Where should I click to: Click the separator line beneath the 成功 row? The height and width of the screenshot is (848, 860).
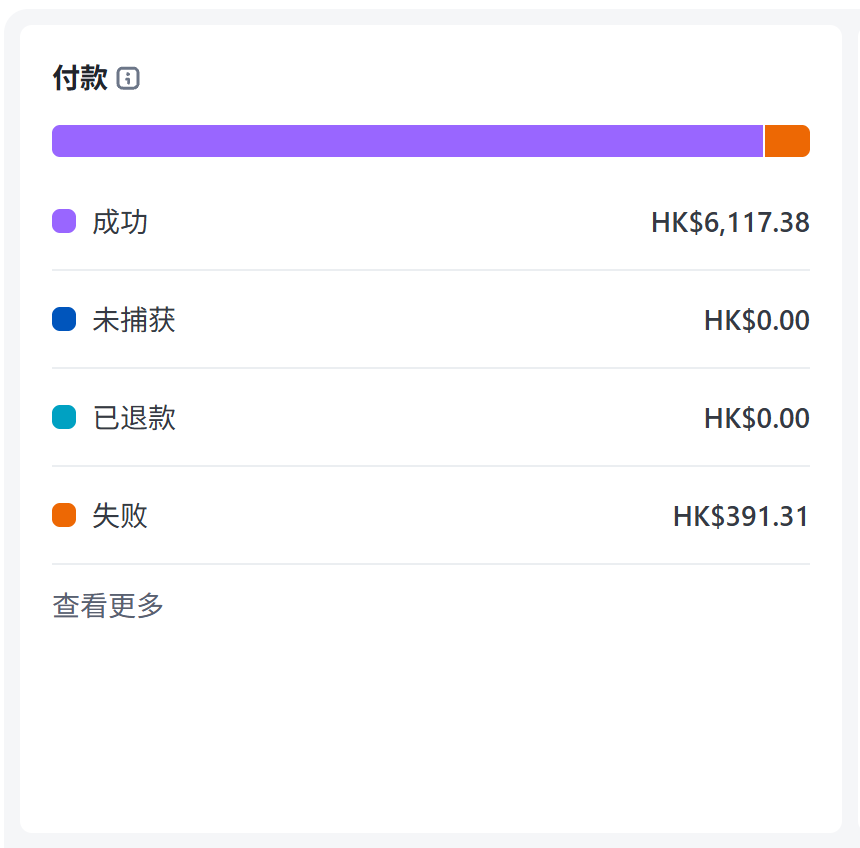[x=430, y=270]
